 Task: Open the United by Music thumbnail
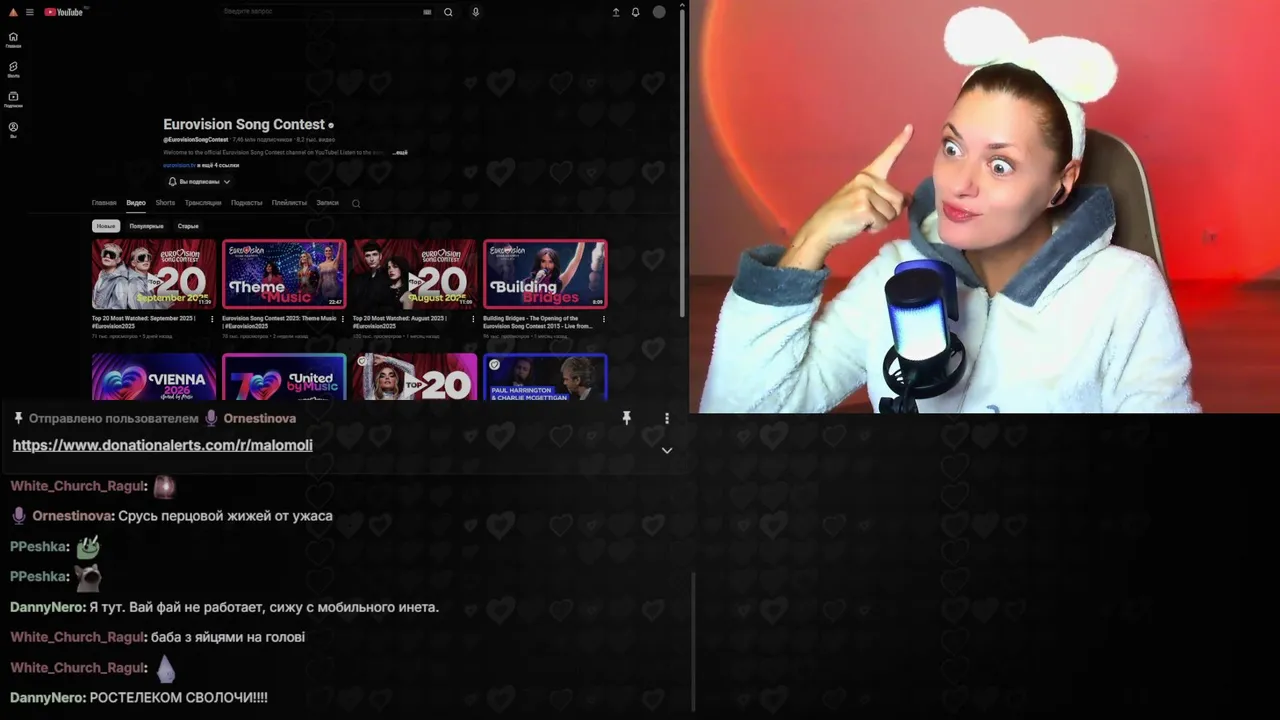pyautogui.click(x=284, y=377)
